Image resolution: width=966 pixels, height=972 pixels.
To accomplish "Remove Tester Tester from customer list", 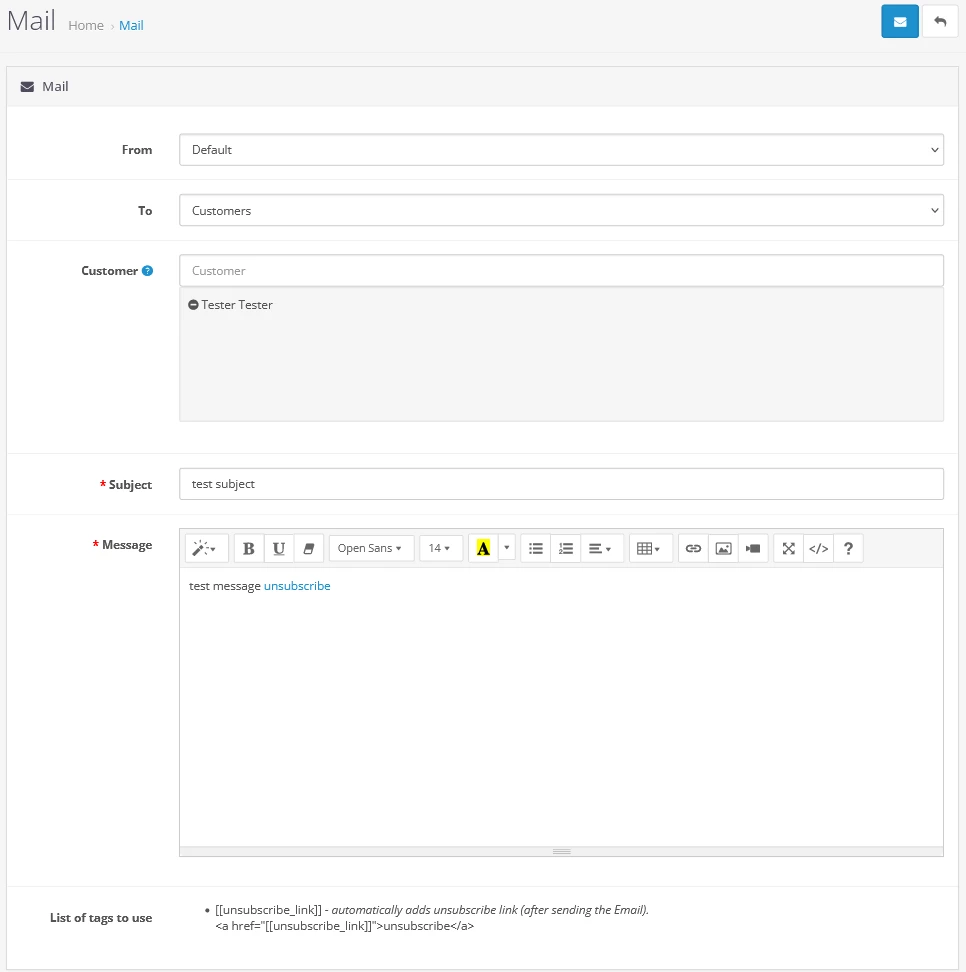I will click(x=193, y=305).
